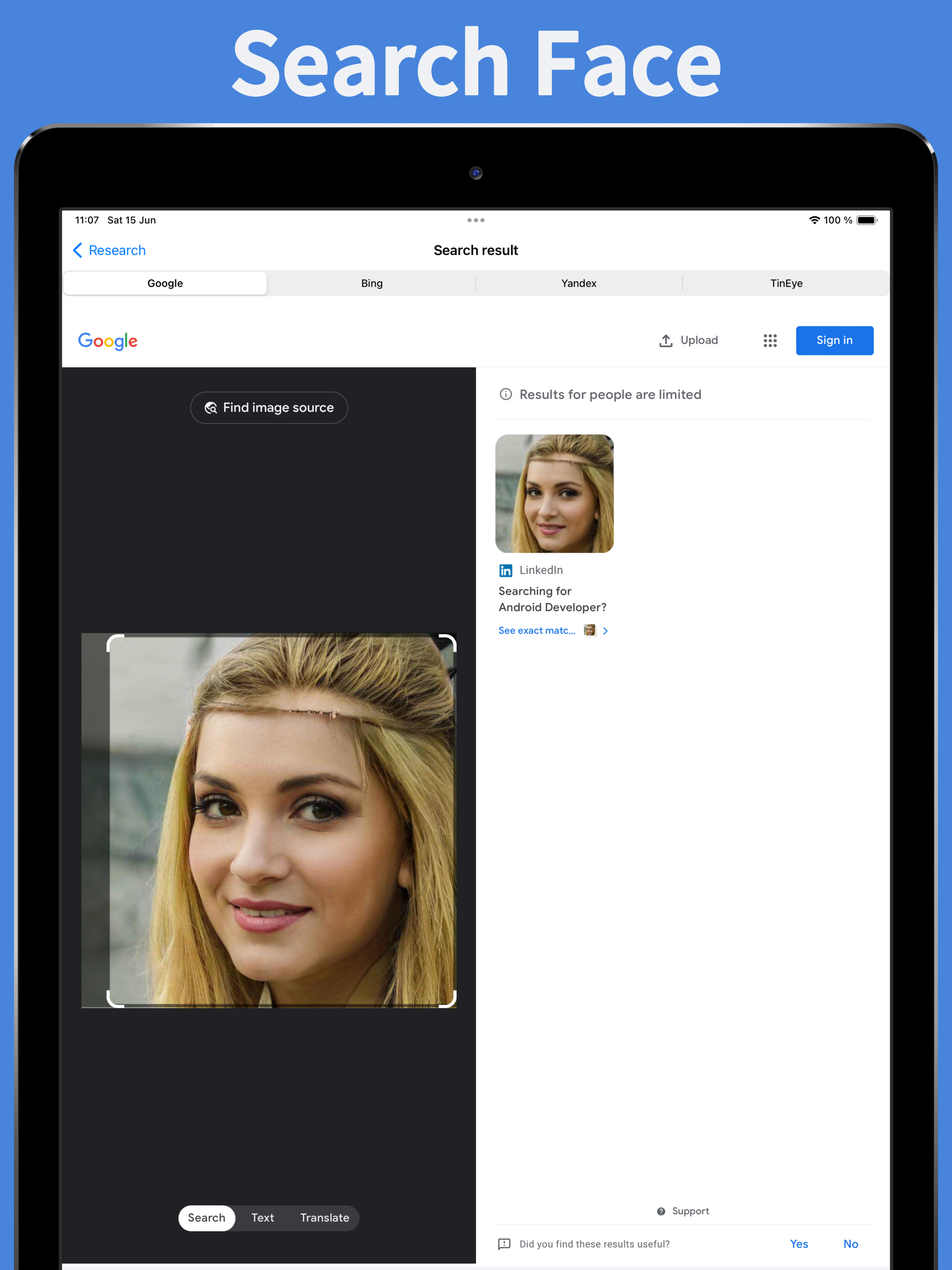Click the Google logo
The width and height of the screenshot is (952, 1270).
108,341
